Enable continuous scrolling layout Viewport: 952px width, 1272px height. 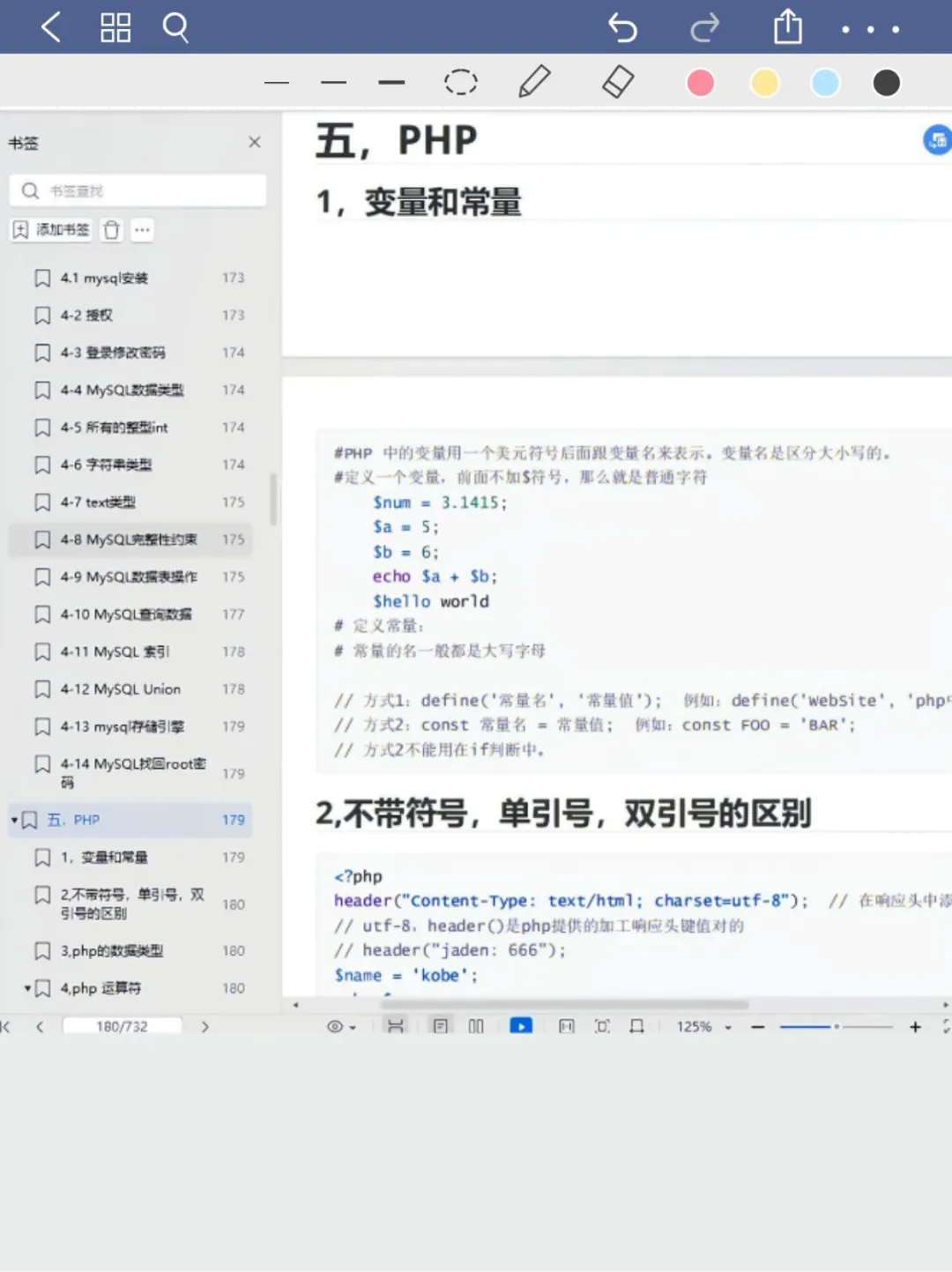pos(396,1027)
